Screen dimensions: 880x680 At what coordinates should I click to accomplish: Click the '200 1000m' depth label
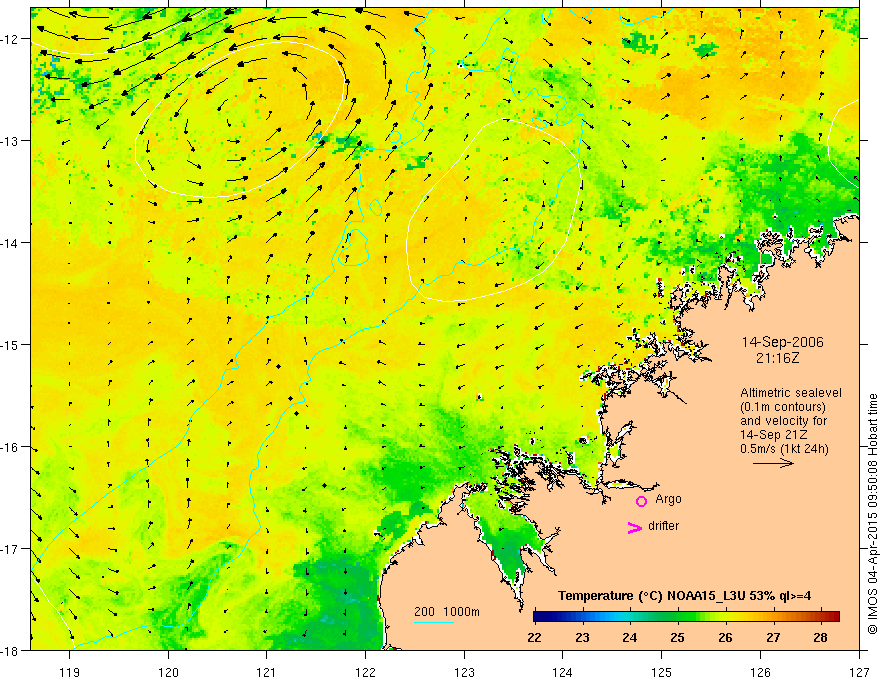[447, 612]
